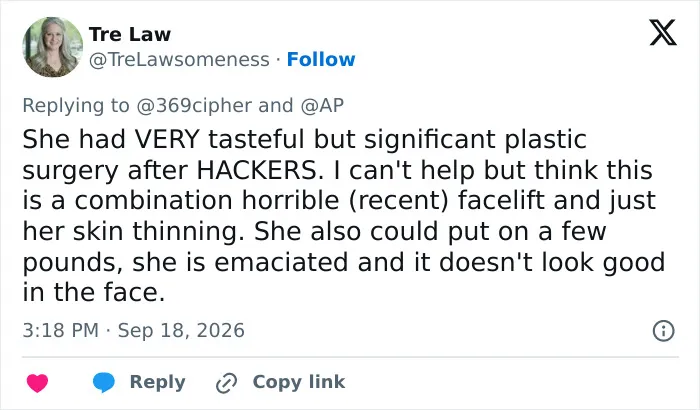Click the blue speech bubble reply icon
The width and height of the screenshot is (700, 410).
(104, 383)
